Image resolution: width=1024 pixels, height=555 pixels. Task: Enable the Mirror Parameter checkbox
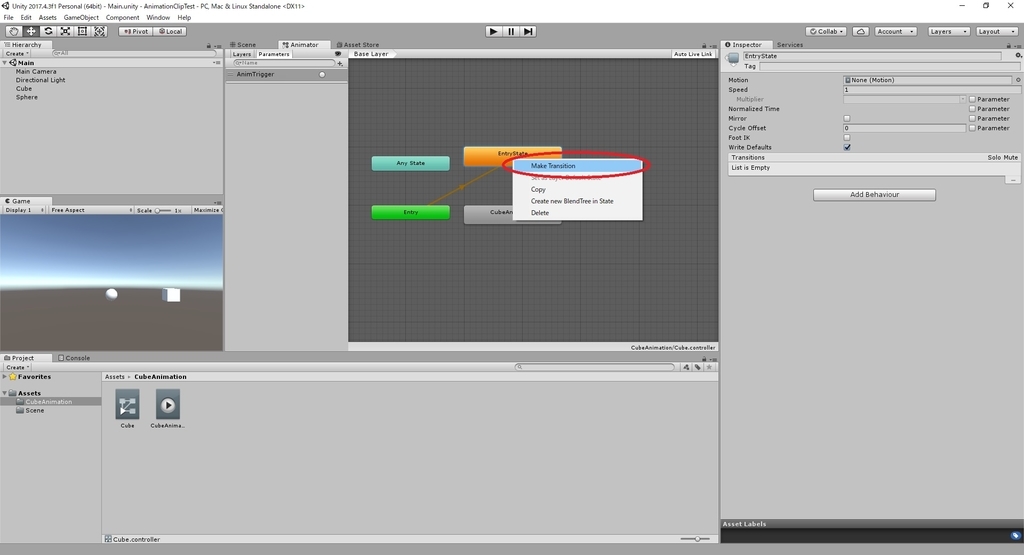click(x=972, y=119)
